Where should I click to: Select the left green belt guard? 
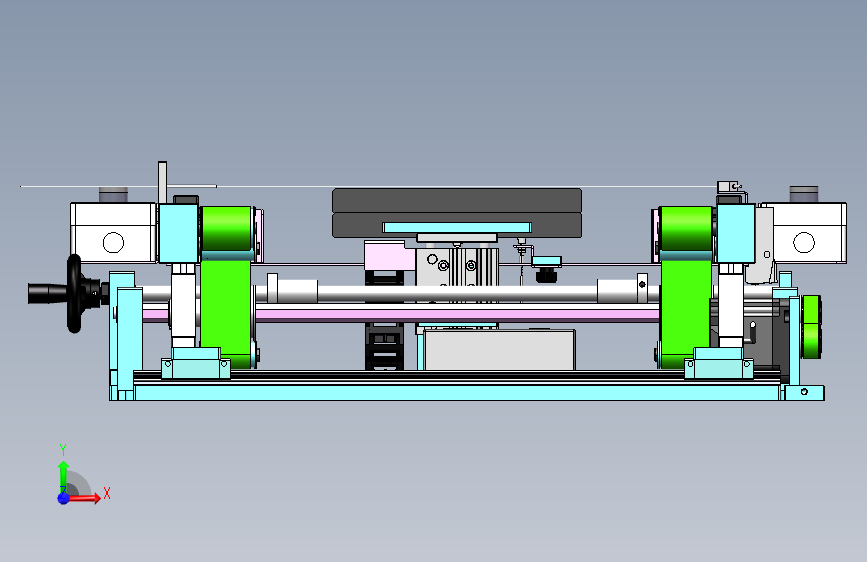point(226,287)
